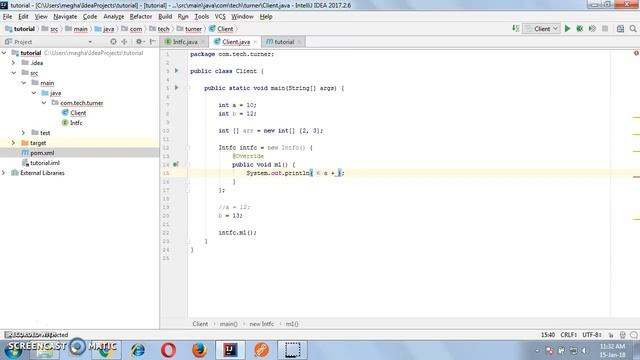This screenshot has width=640, height=360.
Task: Run with coverage using the toolbar icon
Action: point(592,29)
